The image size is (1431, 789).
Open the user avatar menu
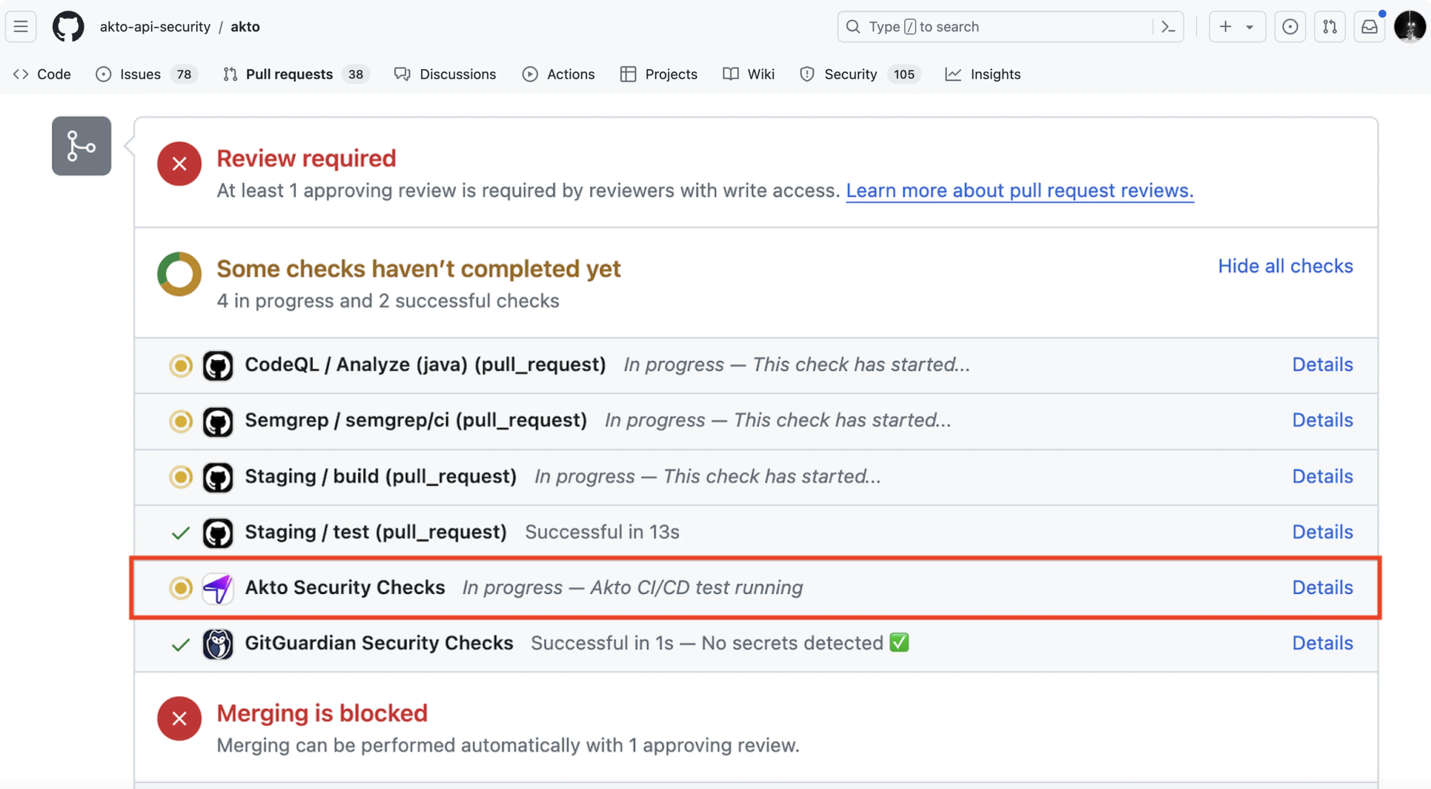coord(1410,27)
